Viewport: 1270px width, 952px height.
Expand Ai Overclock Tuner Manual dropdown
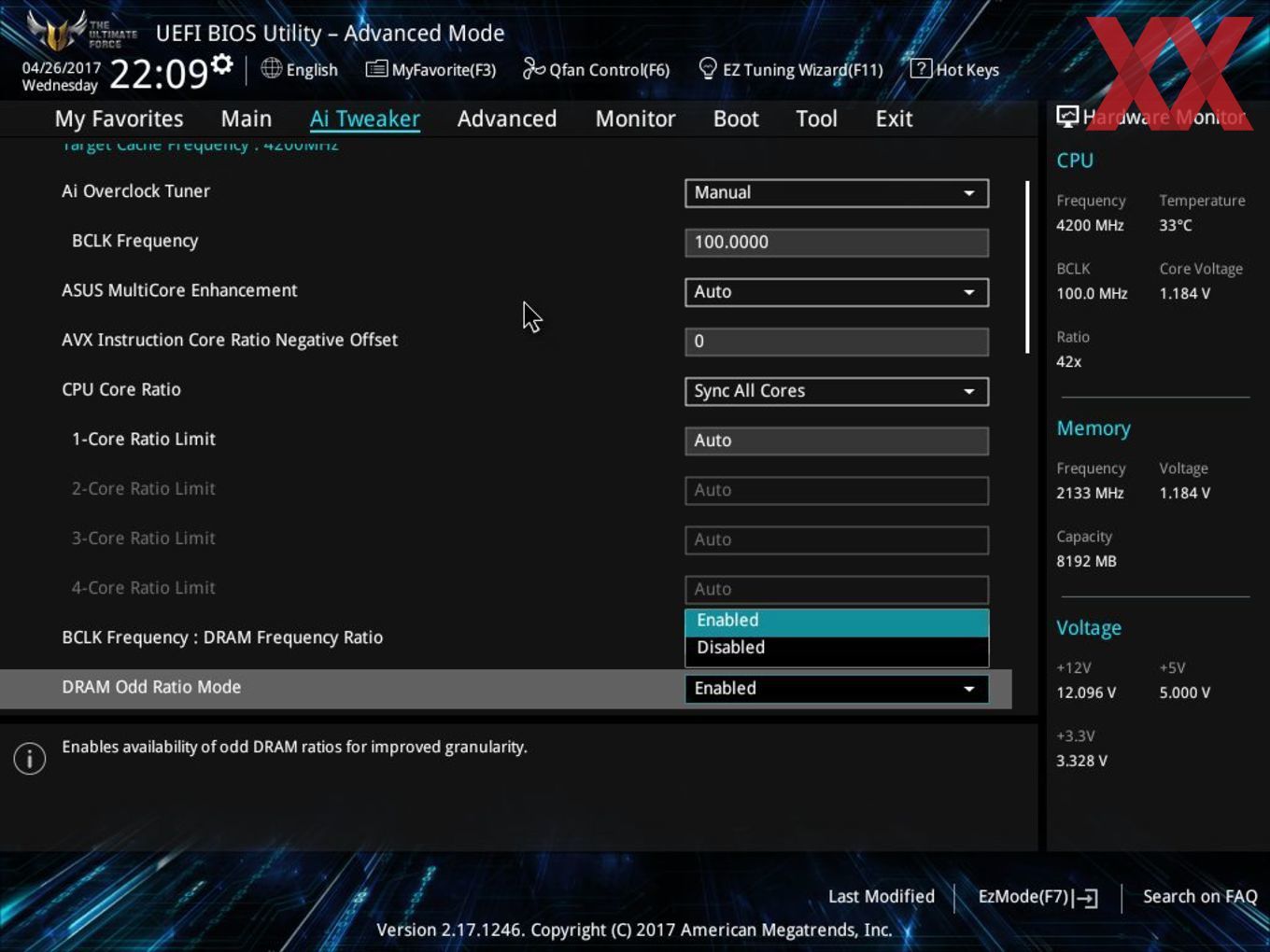click(837, 193)
